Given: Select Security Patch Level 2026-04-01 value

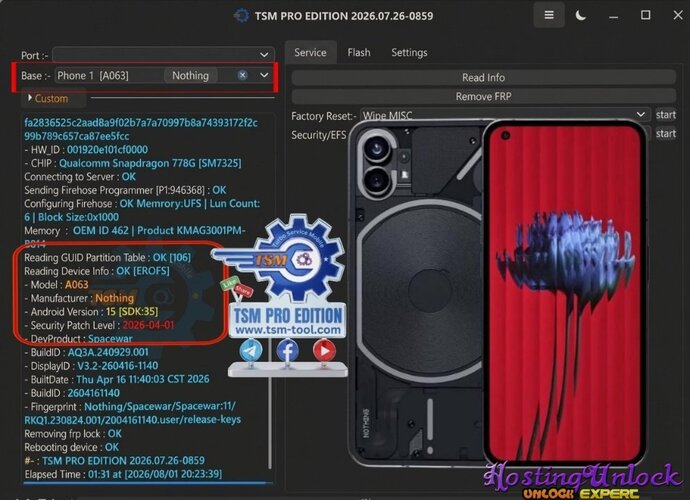Looking at the screenshot, I should click(148, 325).
